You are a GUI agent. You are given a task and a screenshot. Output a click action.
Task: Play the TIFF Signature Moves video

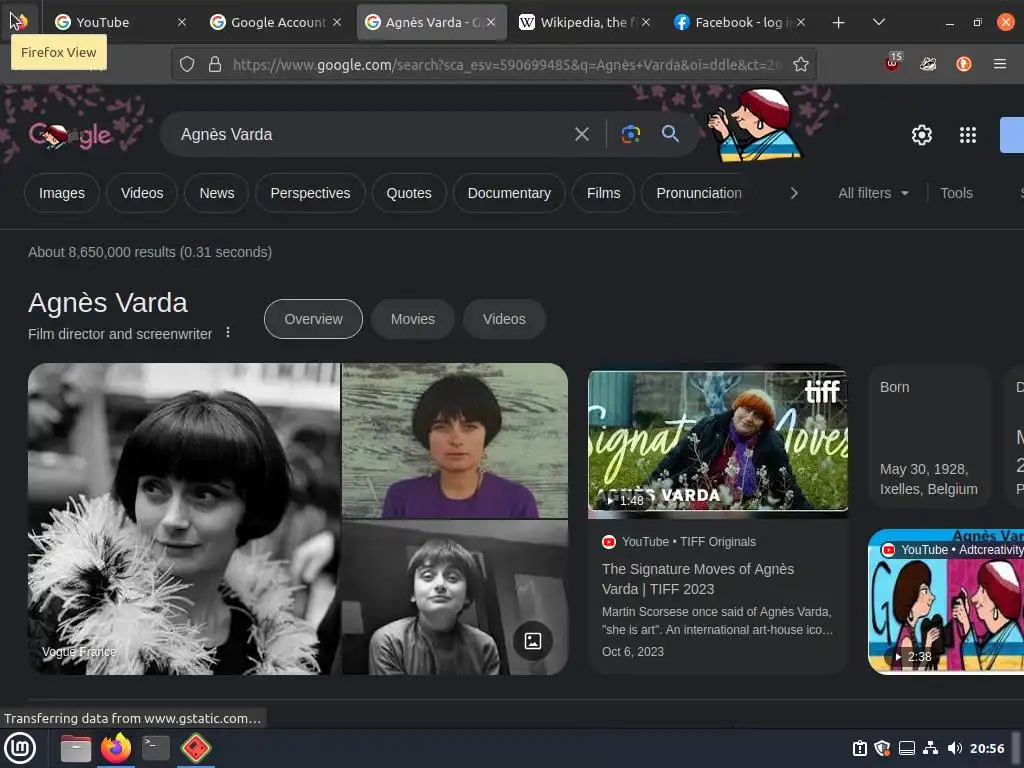point(718,441)
